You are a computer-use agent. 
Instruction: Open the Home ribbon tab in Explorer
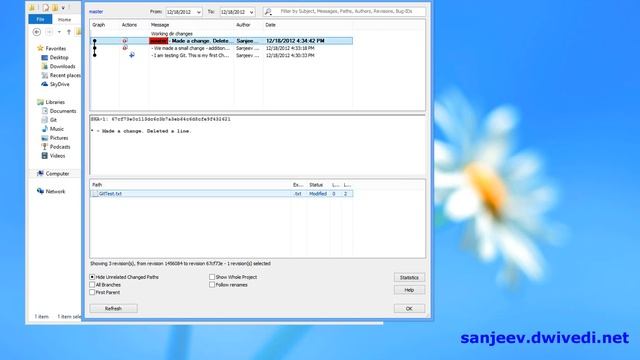(64, 19)
